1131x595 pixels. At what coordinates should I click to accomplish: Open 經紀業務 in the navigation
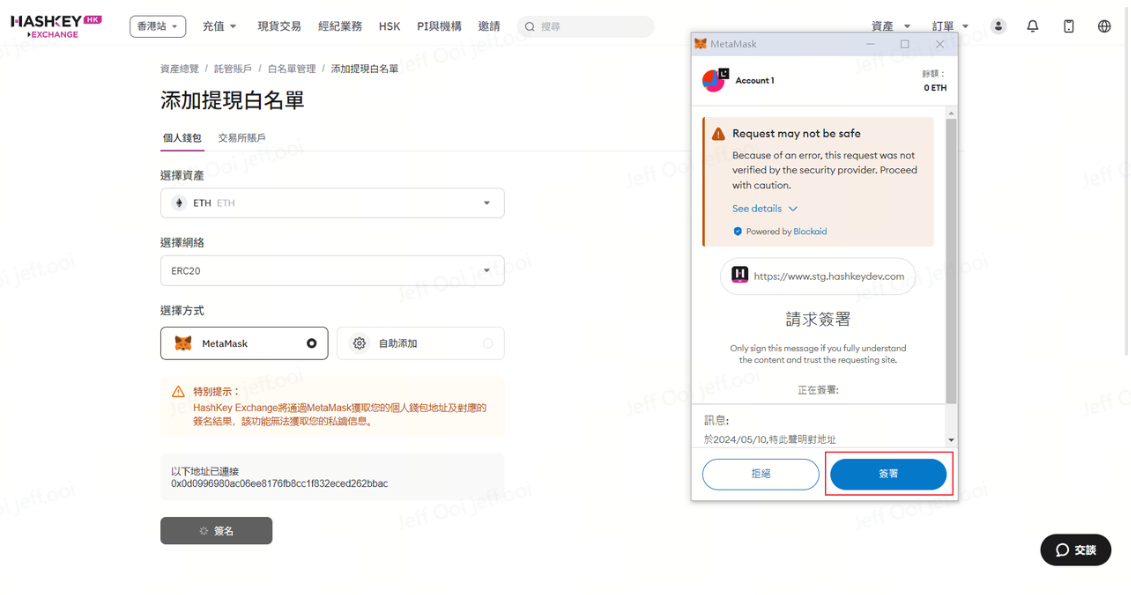pos(340,27)
